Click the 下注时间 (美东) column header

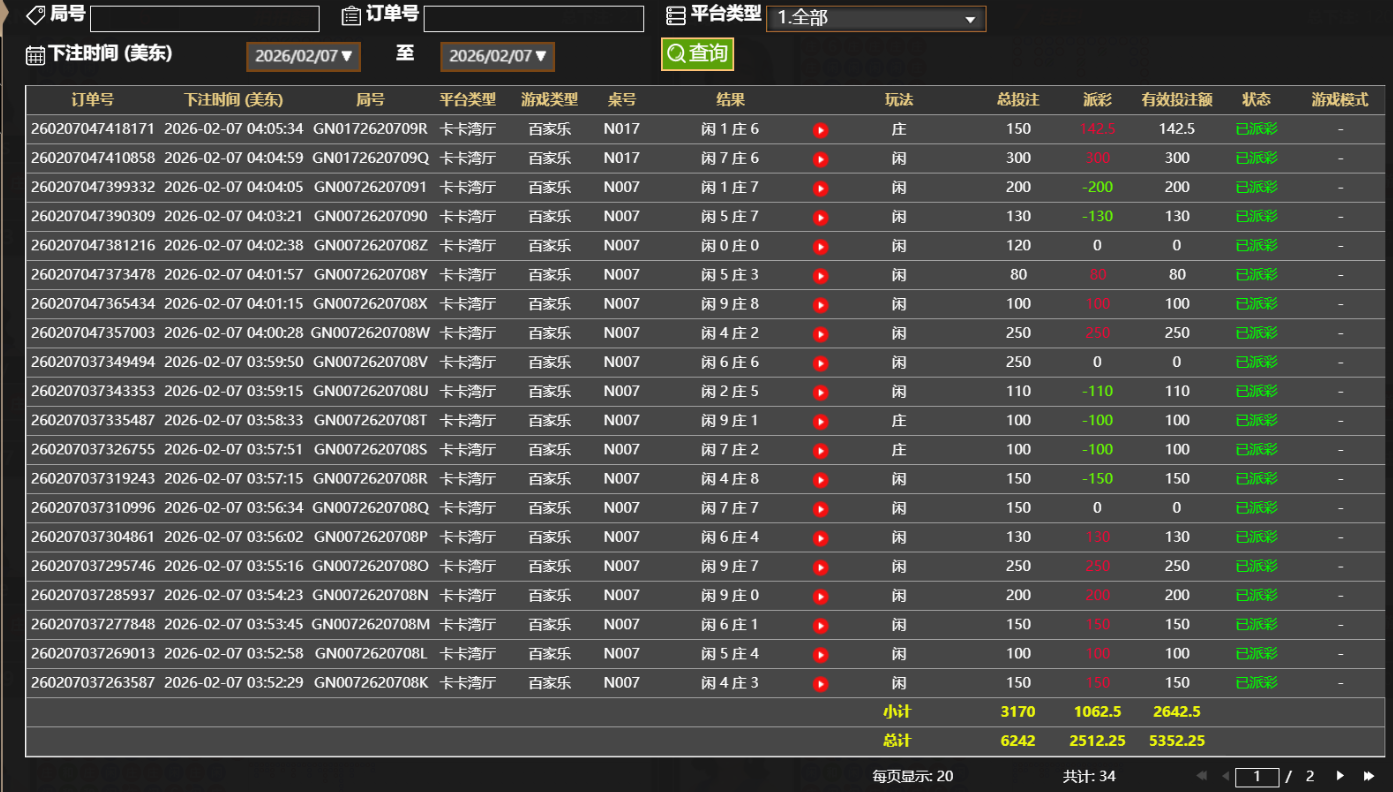click(233, 100)
